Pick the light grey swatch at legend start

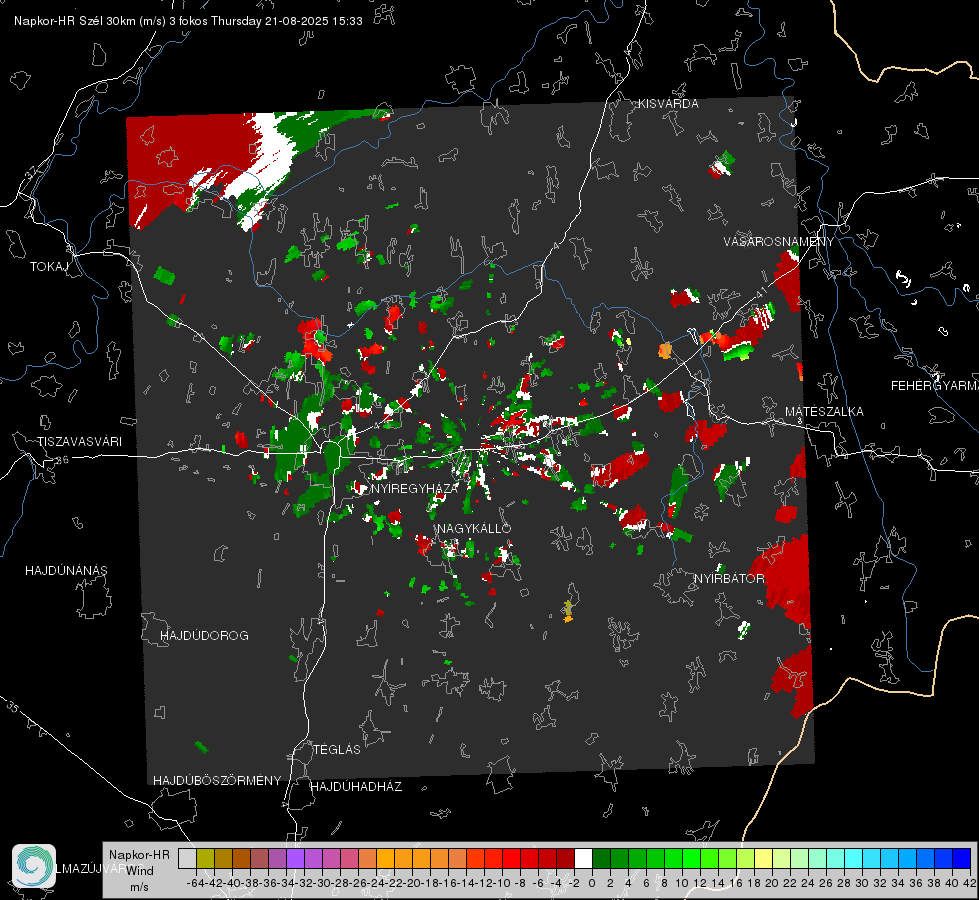[x=187, y=858]
